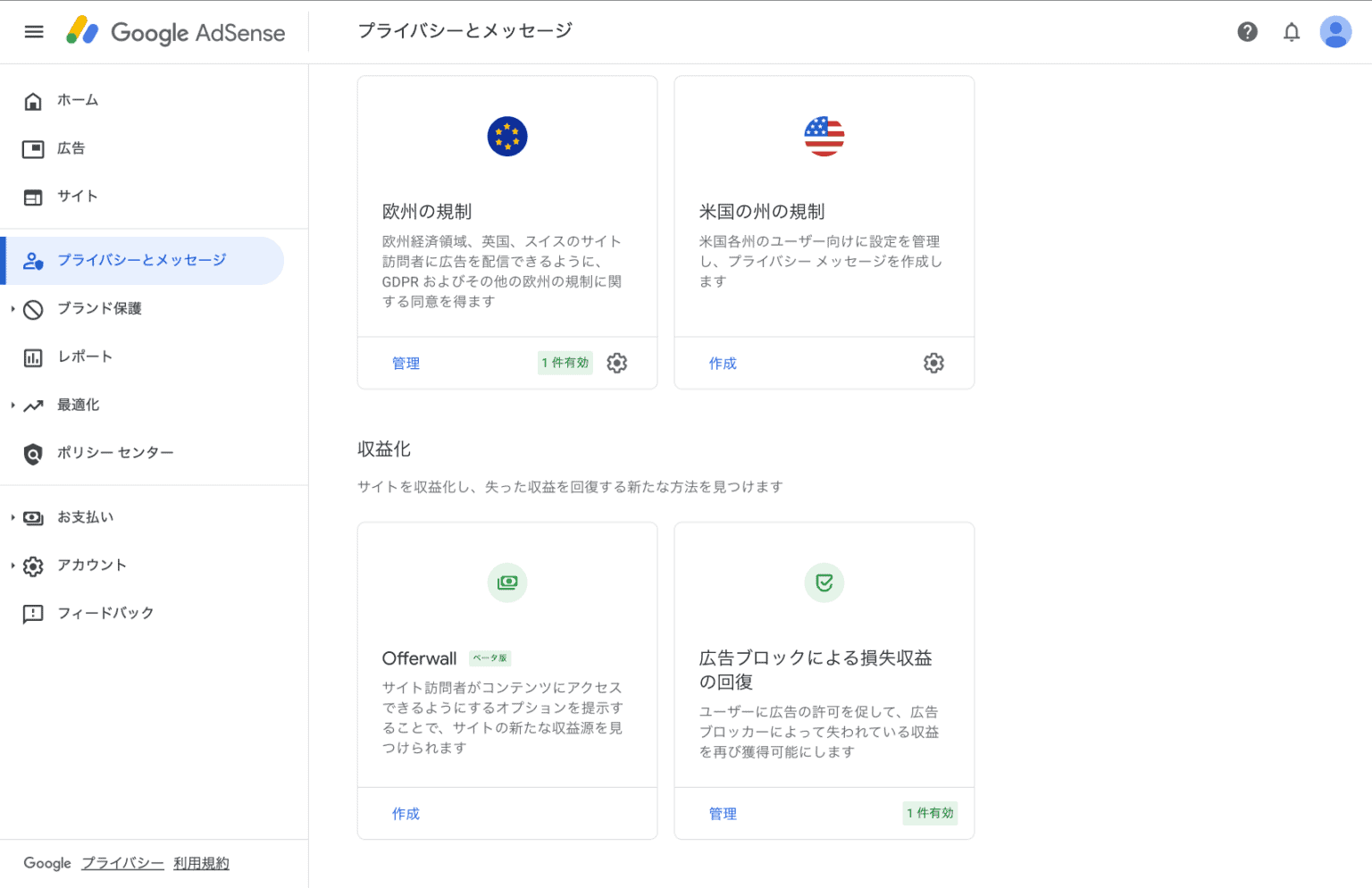The height and width of the screenshot is (888, 1372).
Task: Click the EU flag icon on 欧州の規制 card
Action: (507, 136)
